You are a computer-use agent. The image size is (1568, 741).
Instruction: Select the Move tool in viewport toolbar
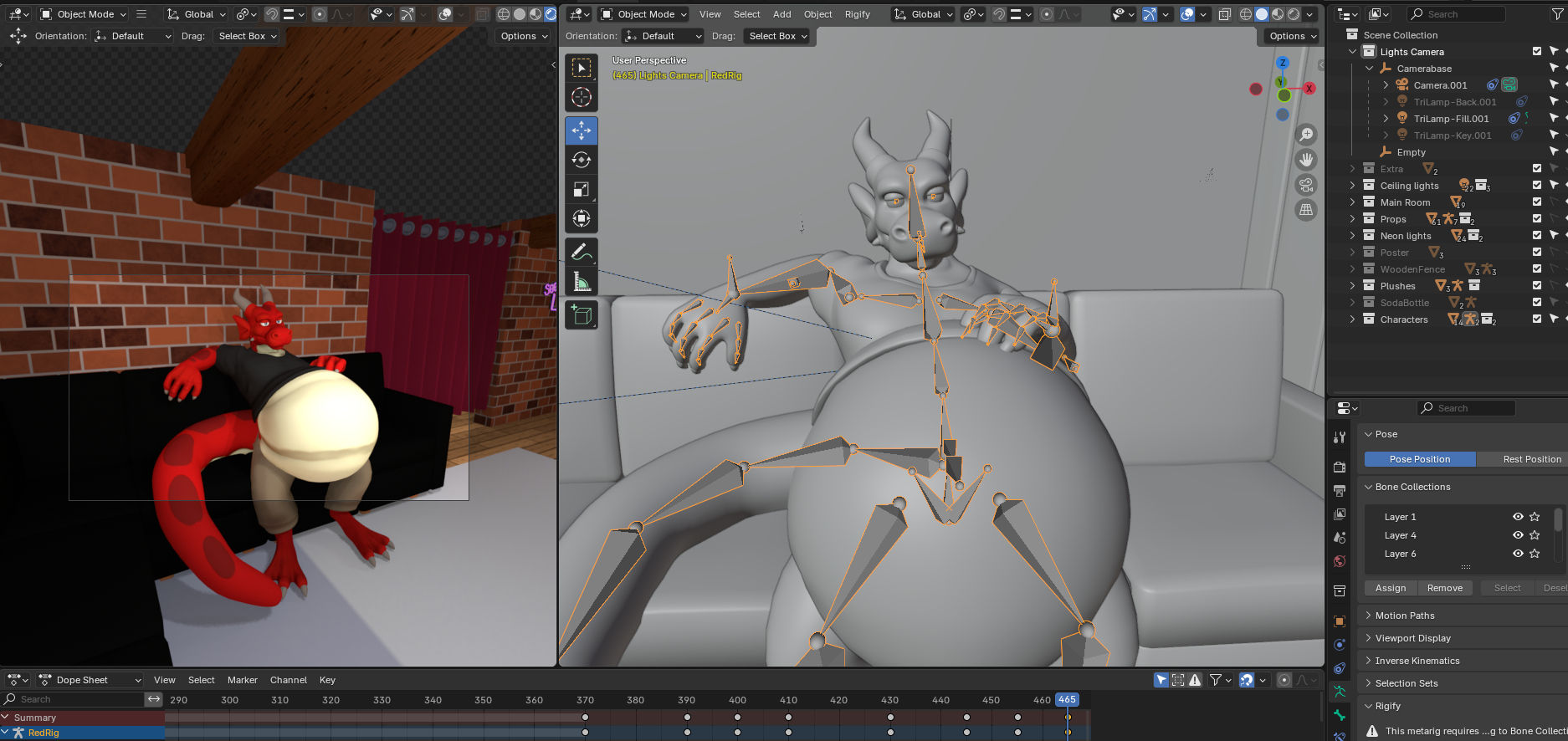[582, 130]
